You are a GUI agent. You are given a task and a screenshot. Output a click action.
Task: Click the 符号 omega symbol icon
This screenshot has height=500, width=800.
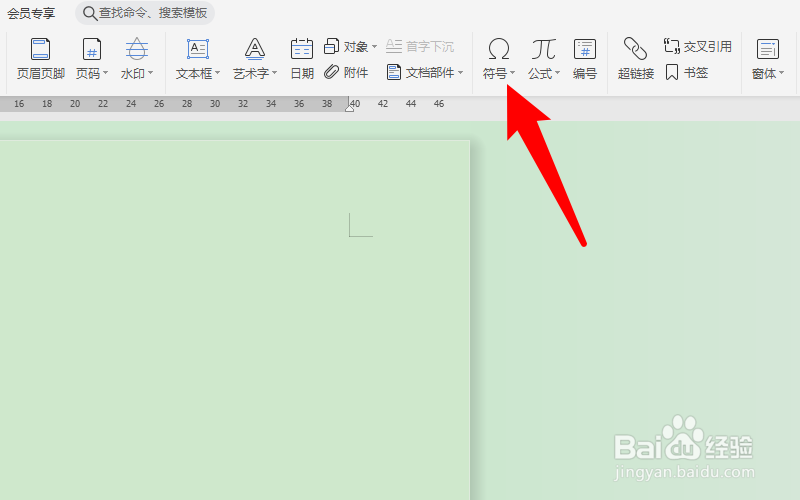pyautogui.click(x=498, y=49)
